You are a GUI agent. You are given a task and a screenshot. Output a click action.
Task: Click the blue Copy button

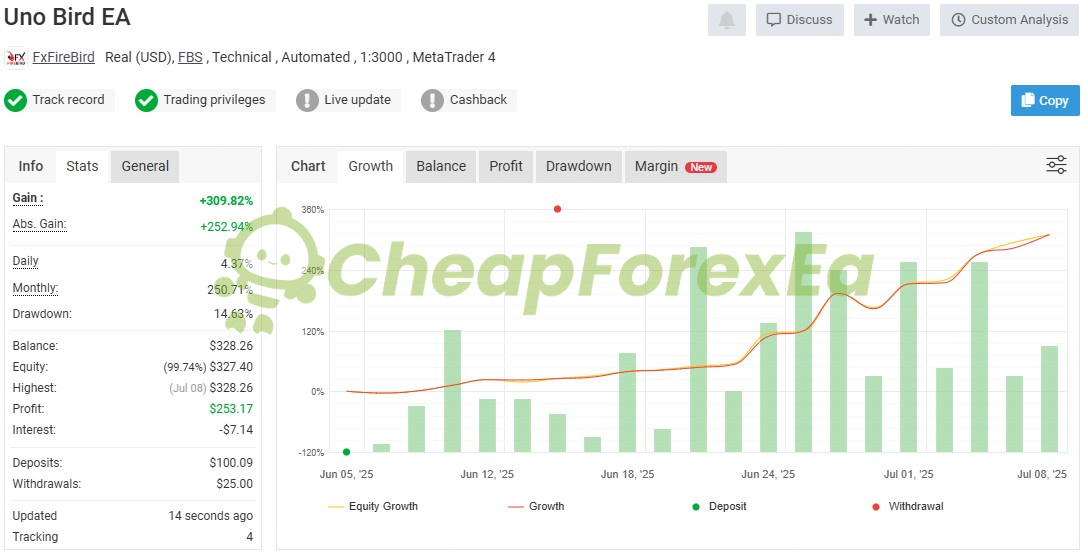[x=1045, y=101]
